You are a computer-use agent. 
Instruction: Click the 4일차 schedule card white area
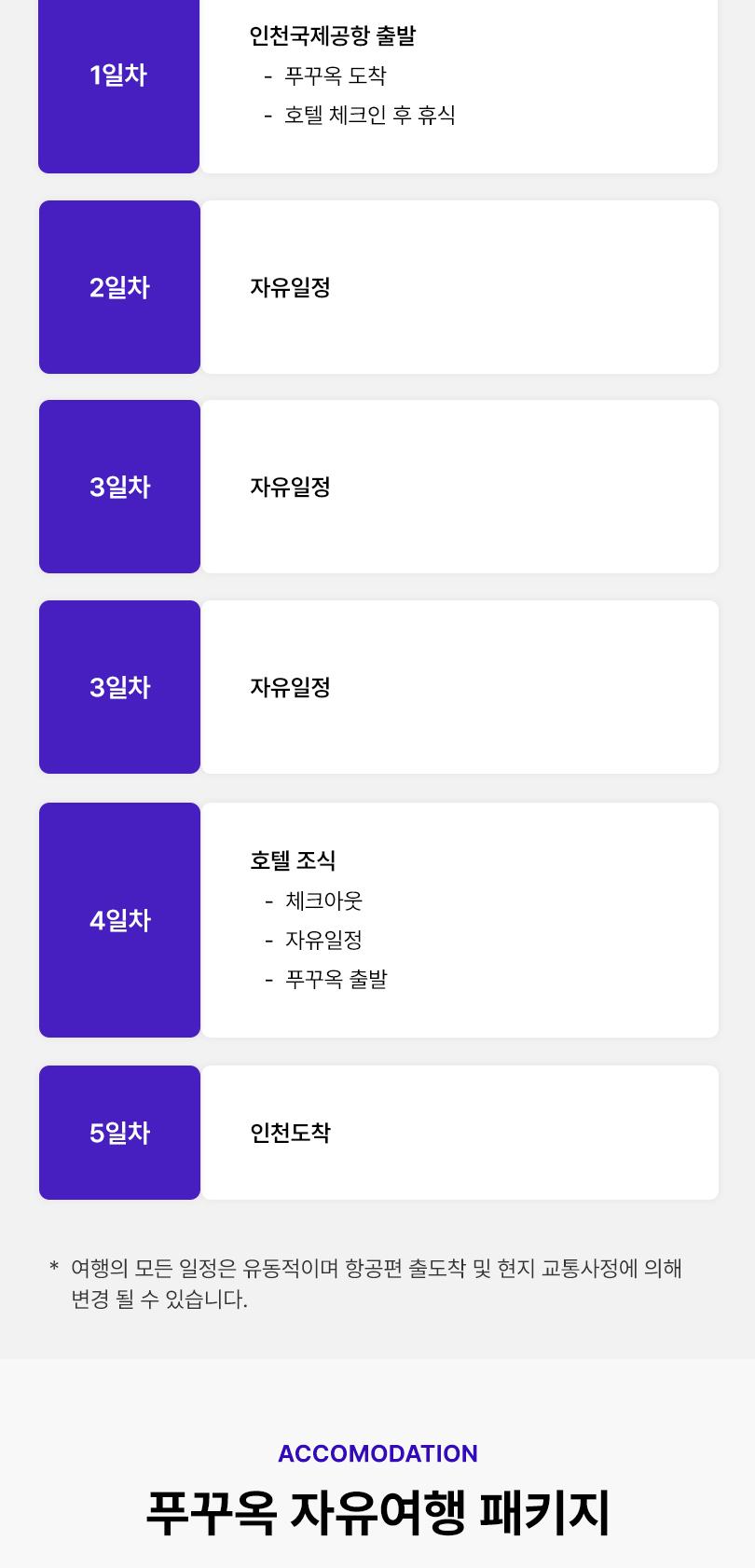pyautogui.click(x=460, y=920)
